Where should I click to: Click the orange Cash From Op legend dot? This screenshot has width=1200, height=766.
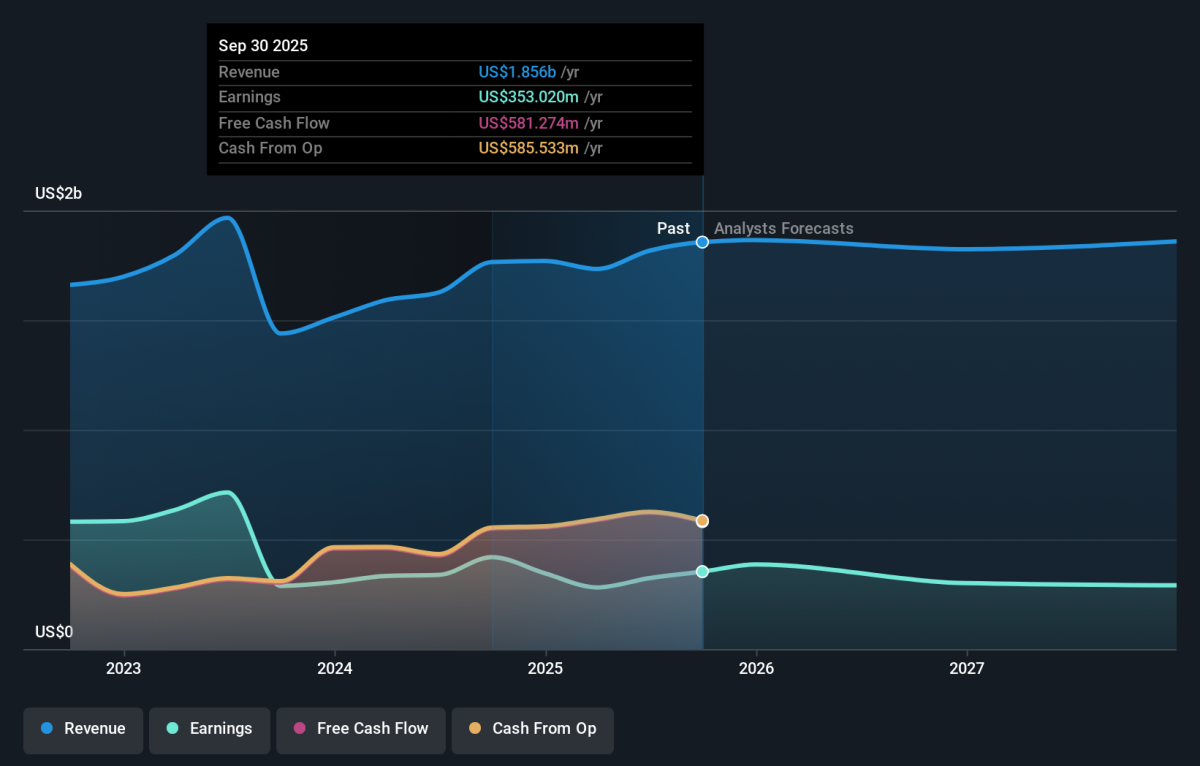[475, 729]
